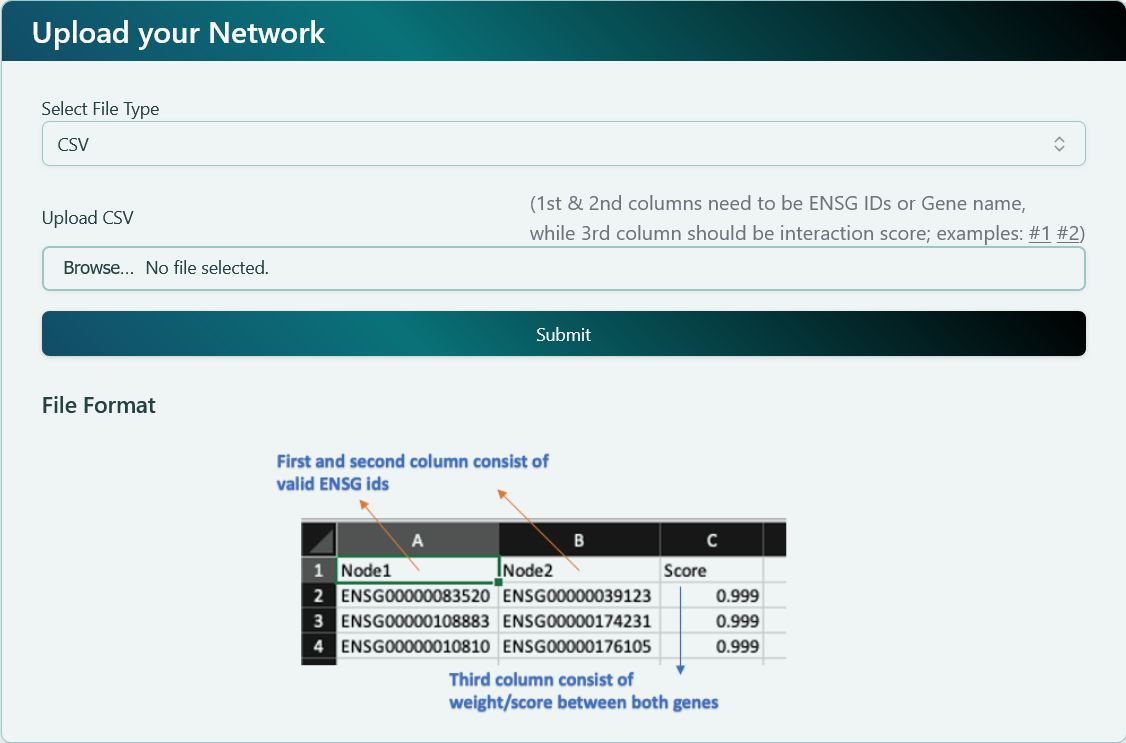Open example file #2 link

coord(1067,232)
